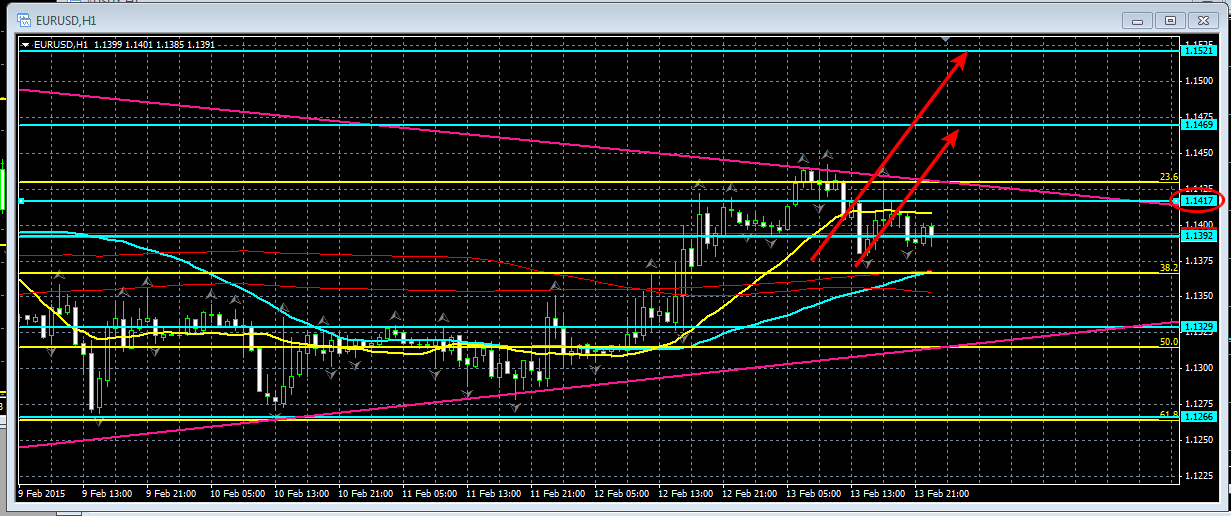
Task: Click the 11 Feb 21:00 time label
Action: [557, 494]
